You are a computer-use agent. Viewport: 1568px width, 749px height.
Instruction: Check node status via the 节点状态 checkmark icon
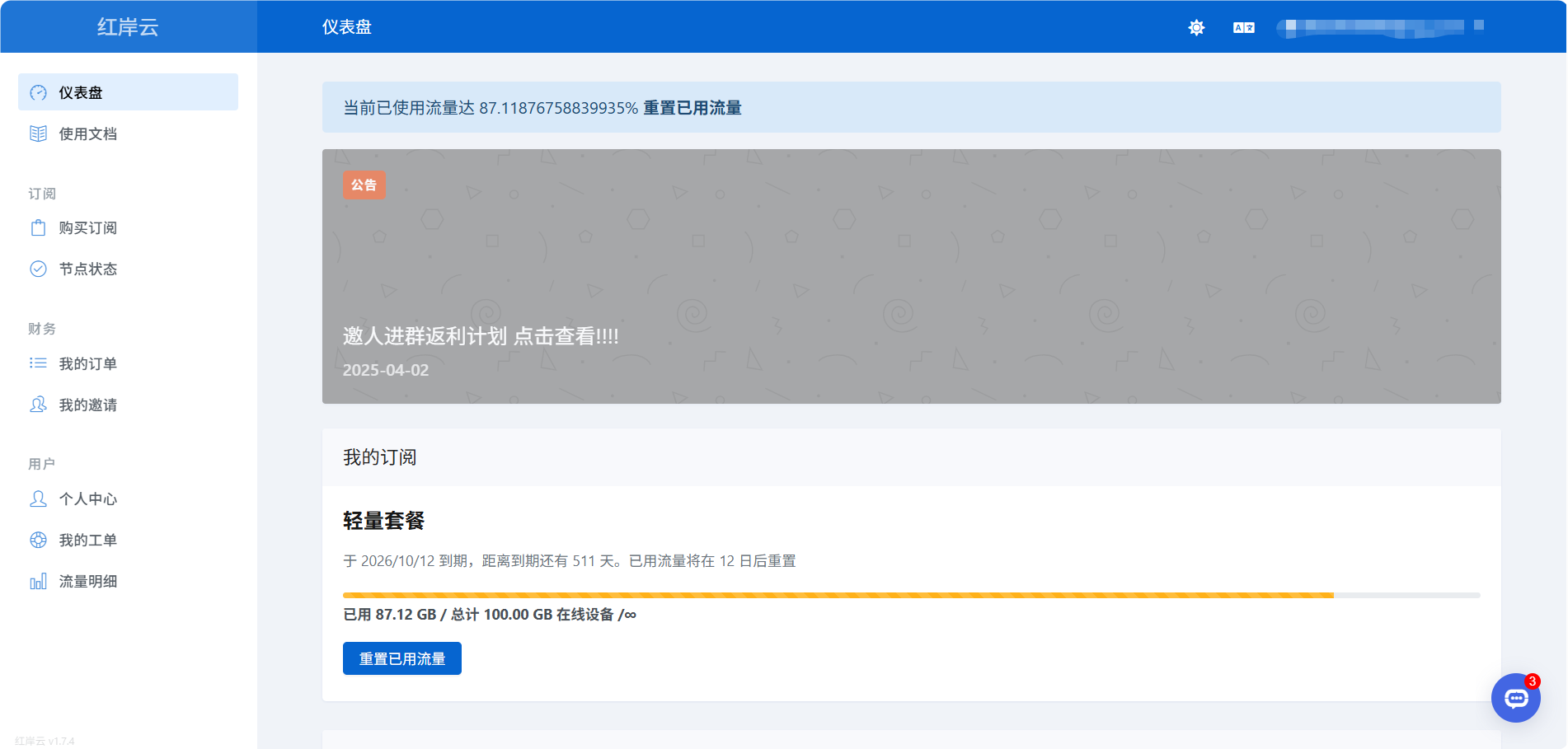coord(38,269)
